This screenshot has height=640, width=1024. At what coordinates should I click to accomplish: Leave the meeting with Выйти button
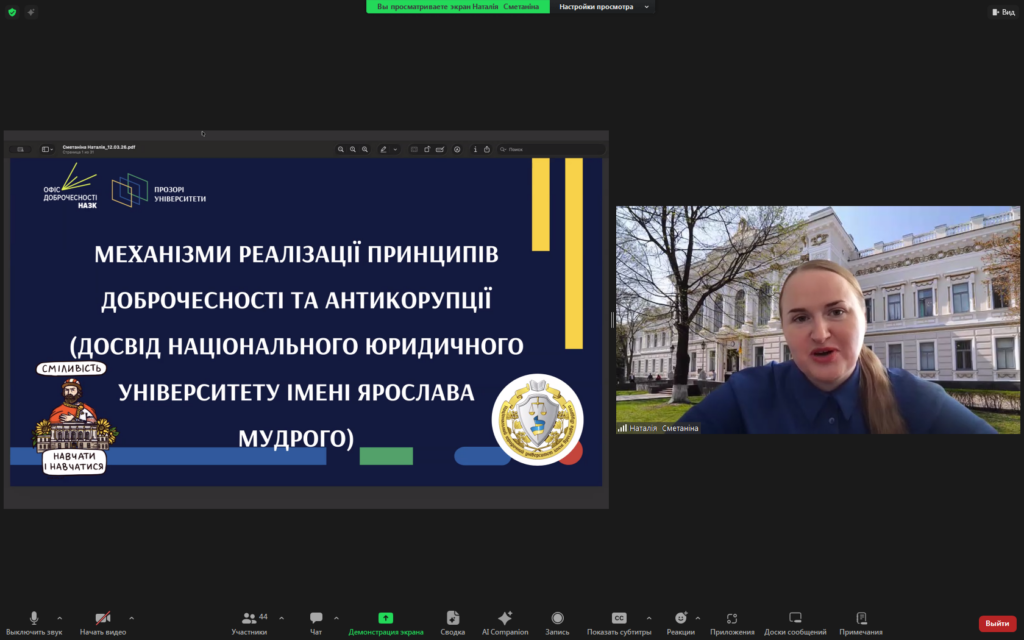point(996,623)
